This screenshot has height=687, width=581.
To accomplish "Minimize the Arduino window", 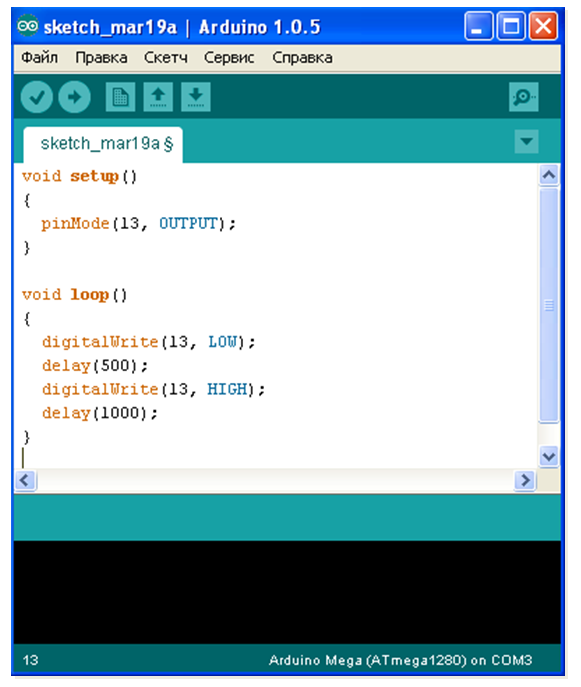I will [478, 26].
